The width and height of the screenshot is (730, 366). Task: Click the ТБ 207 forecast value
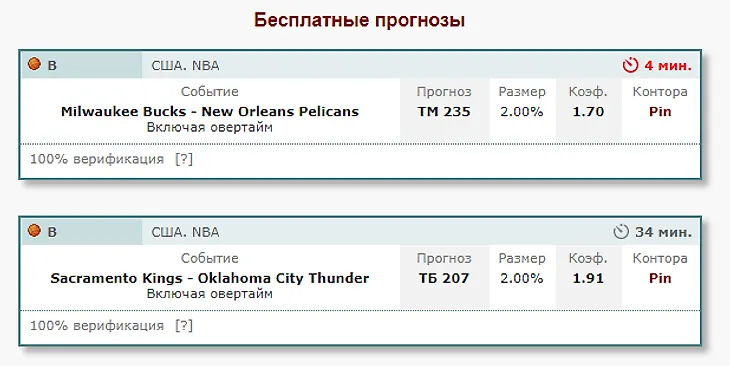(444, 278)
